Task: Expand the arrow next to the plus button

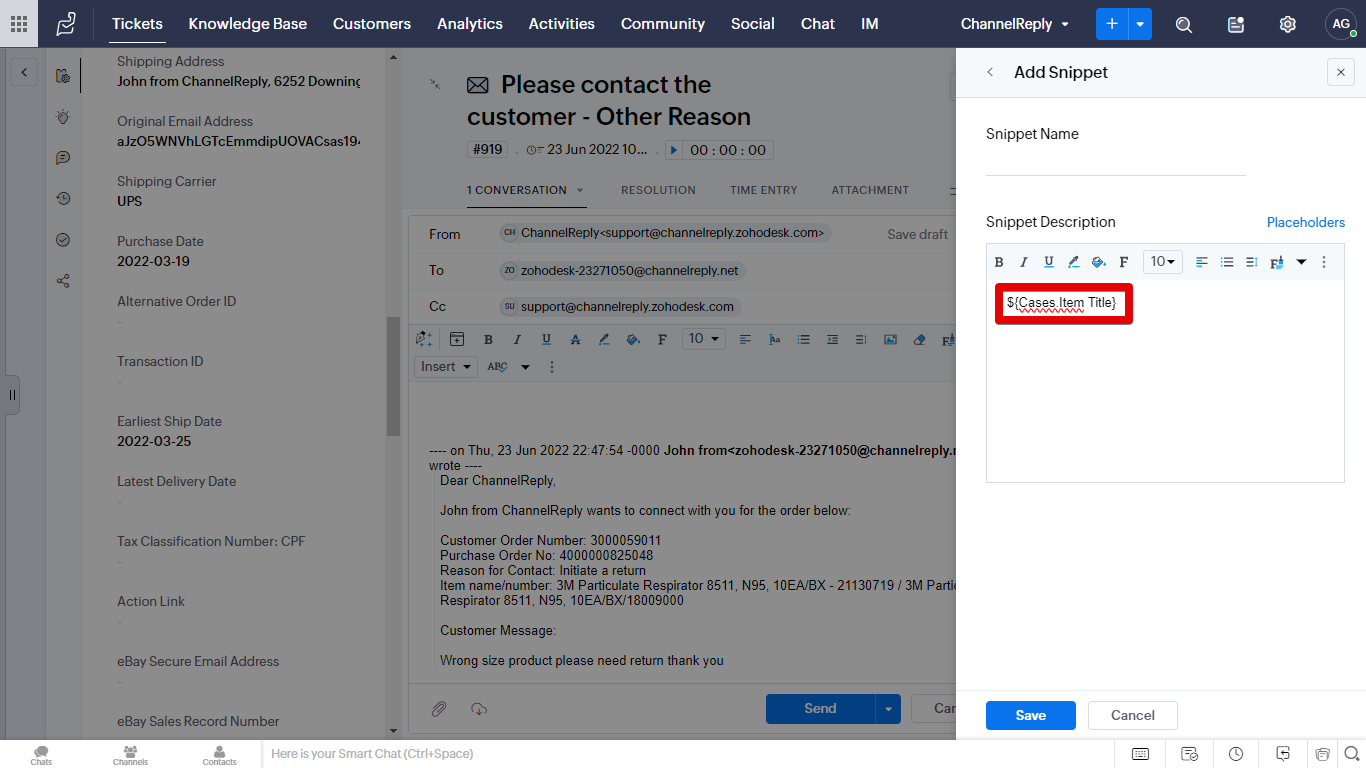Action: 1140,24
